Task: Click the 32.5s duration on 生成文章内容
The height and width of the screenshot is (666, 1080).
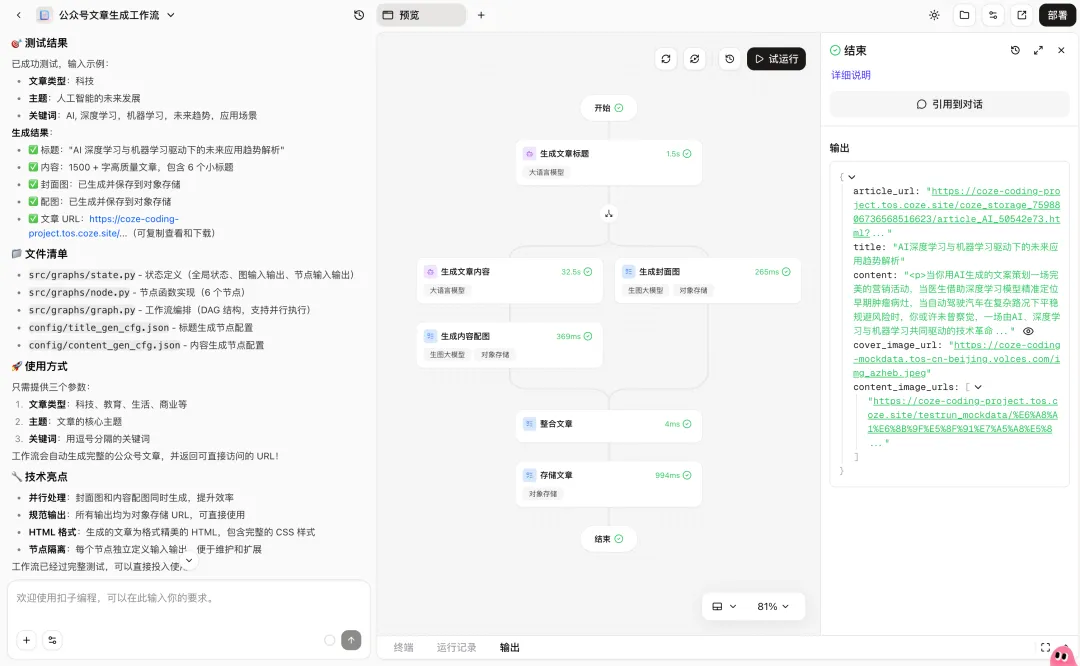Action: pos(571,272)
